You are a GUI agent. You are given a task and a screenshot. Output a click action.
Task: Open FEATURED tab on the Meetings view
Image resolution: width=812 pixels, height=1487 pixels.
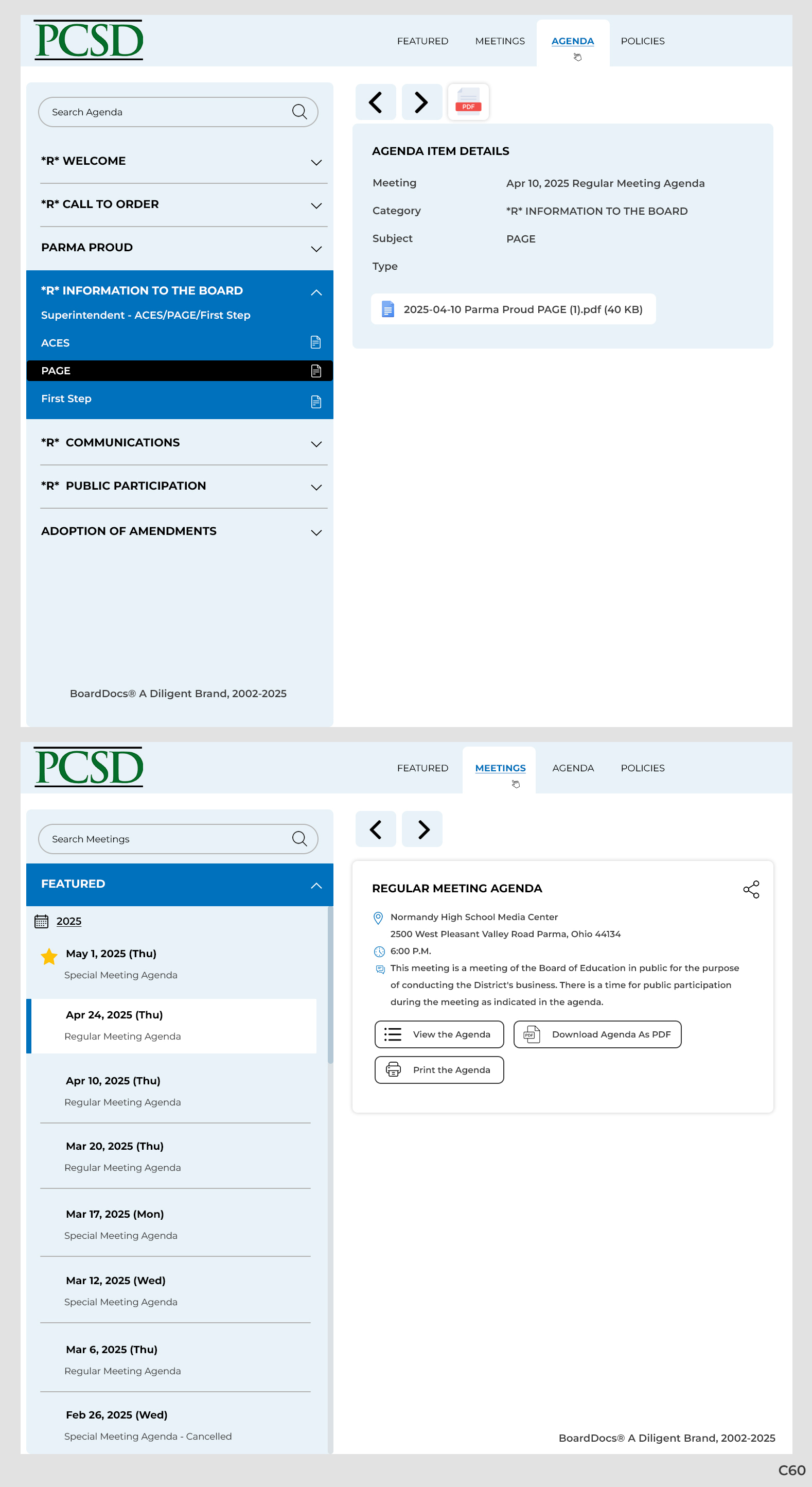tap(422, 768)
